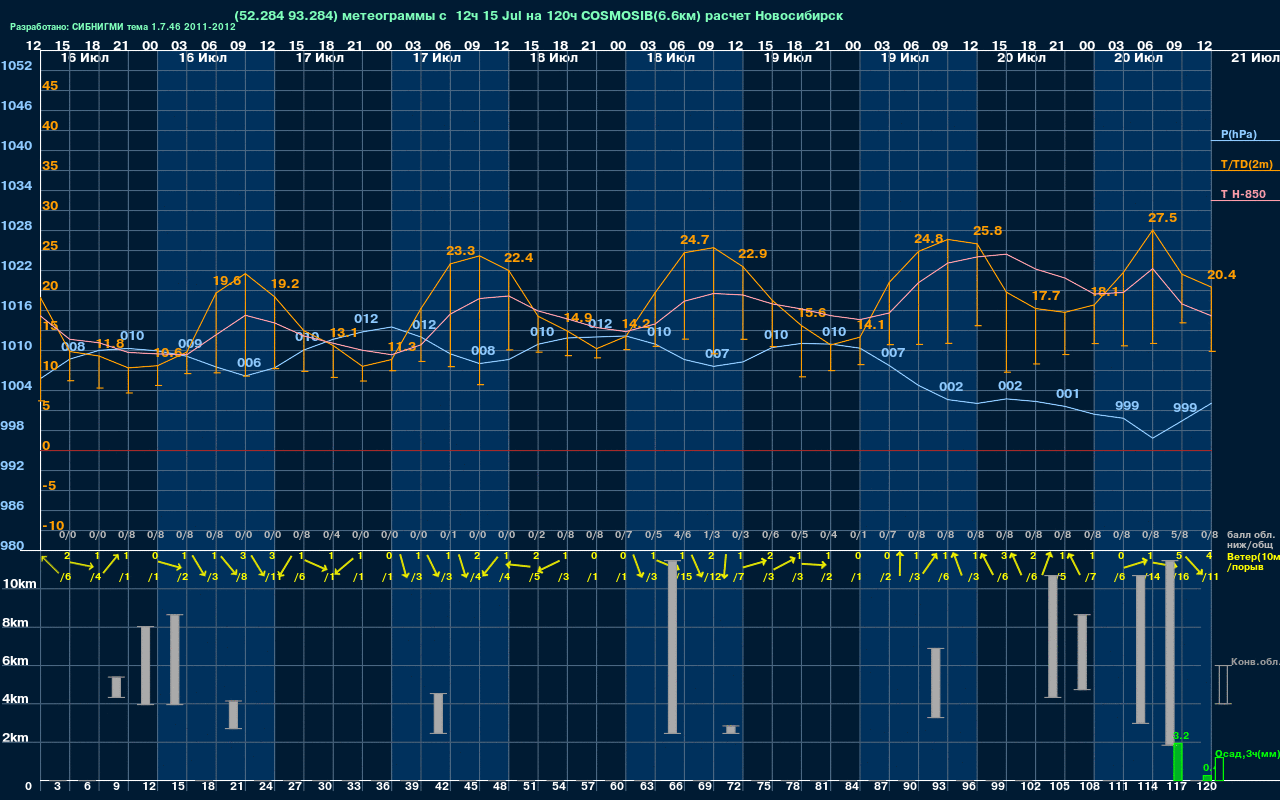
Task: Click the convective cloud bar above hour 108
Action: point(1082,652)
